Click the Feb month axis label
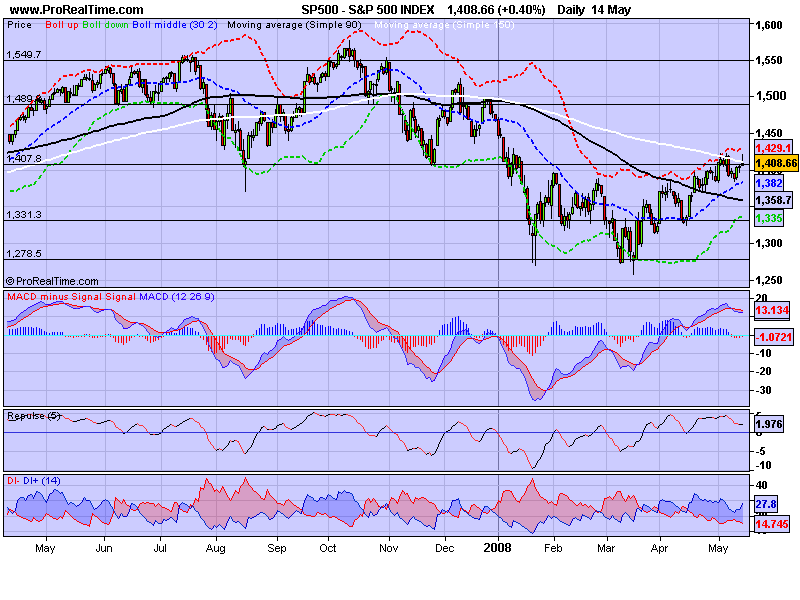Viewport: 800px width, 600px height. pos(553,548)
